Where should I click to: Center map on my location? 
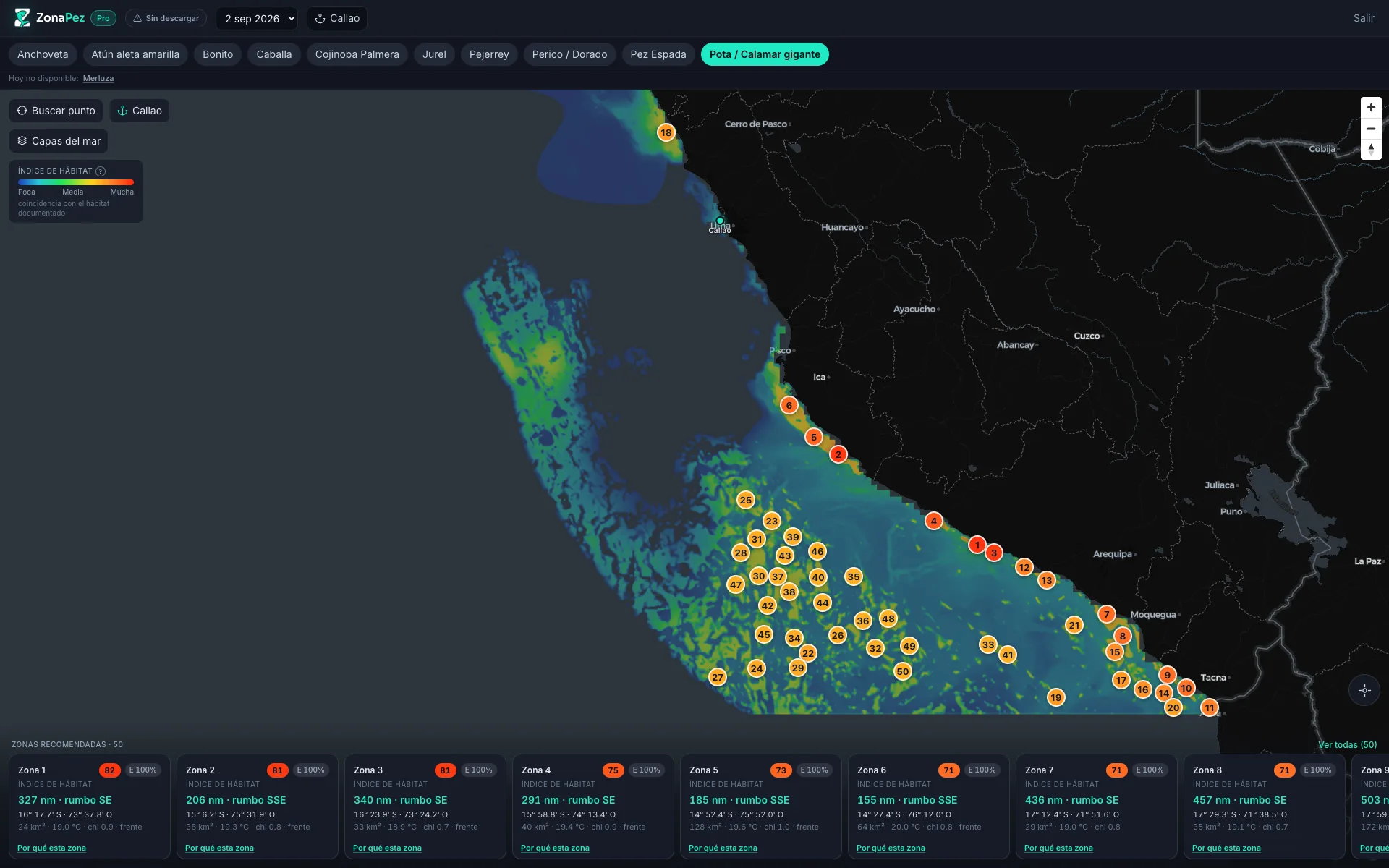1364,690
